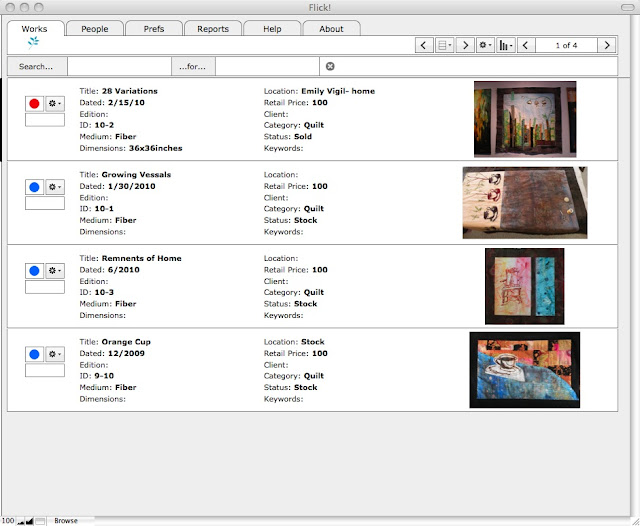The image size is (640, 526).
Task: Go to next record right of 1 of 4
Action: (607, 45)
